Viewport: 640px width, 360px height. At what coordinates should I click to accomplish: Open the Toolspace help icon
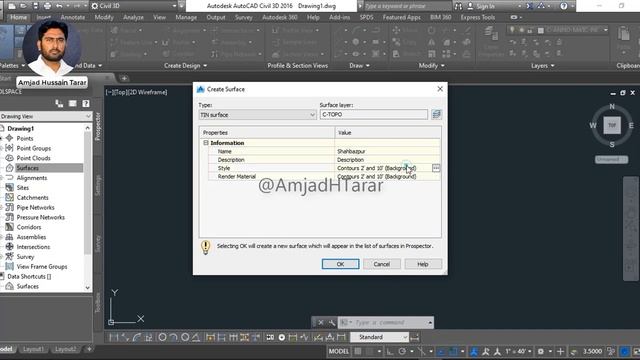(x=86, y=104)
